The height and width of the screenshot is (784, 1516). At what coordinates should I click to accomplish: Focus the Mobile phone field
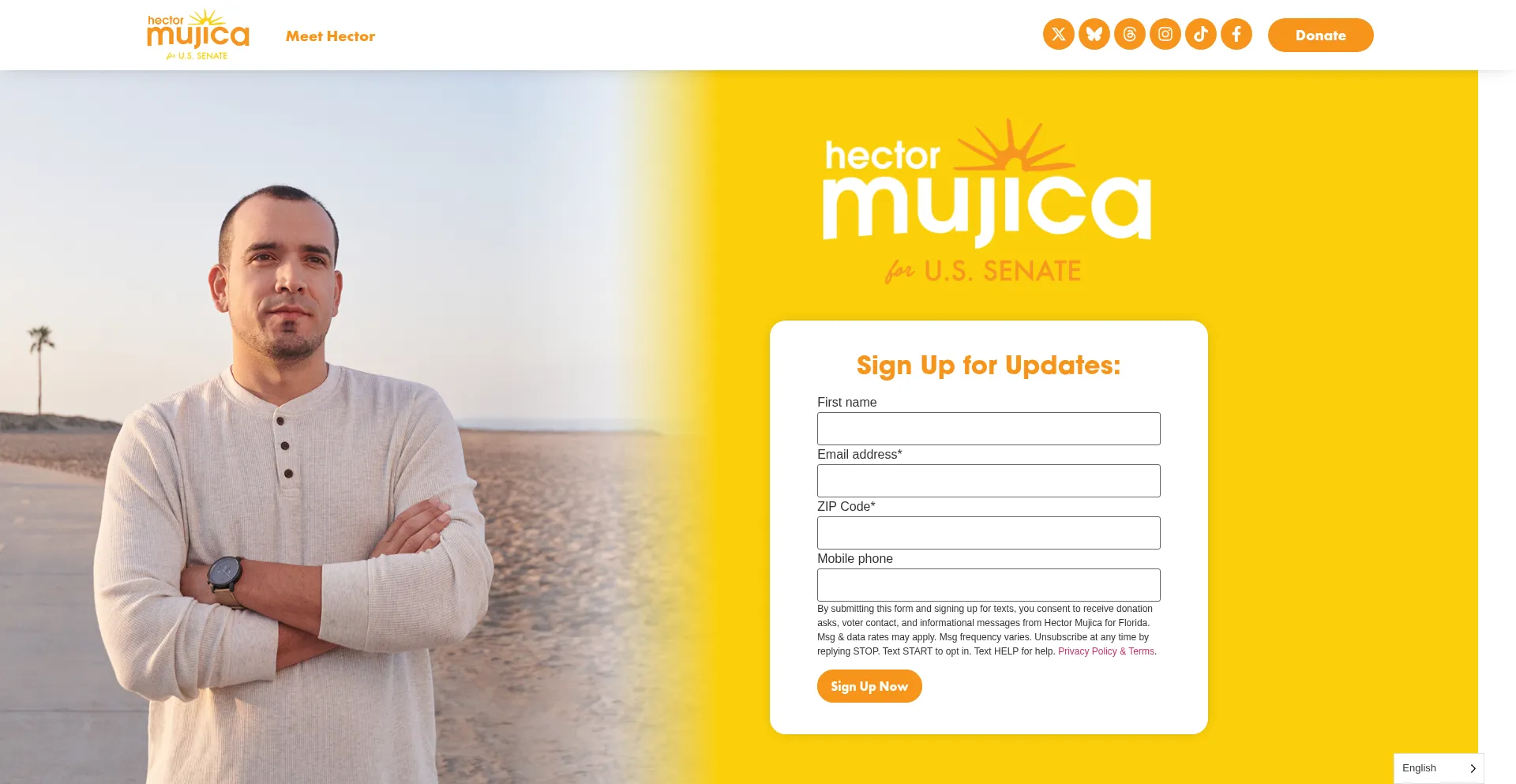point(989,585)
